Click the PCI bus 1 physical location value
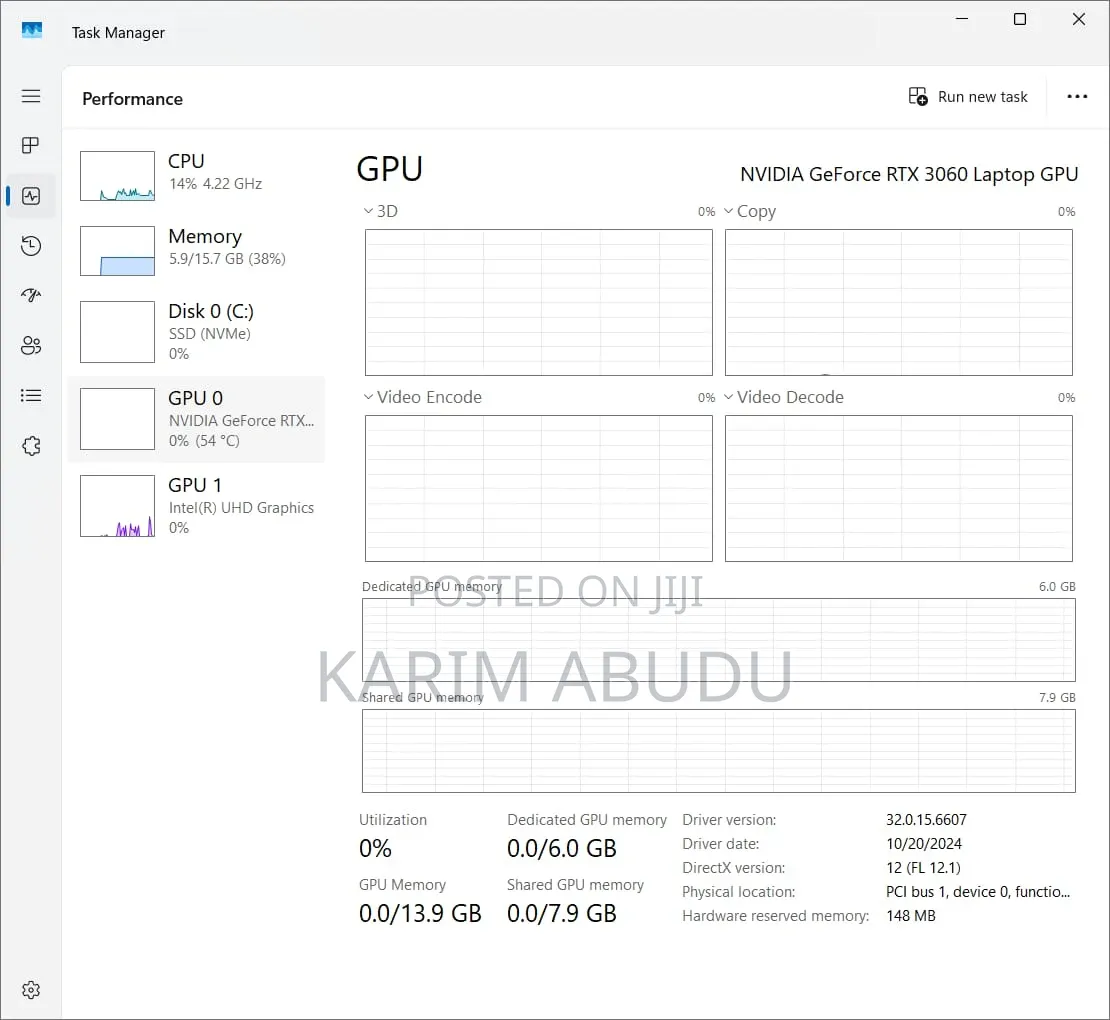Image resolution: width=1110 pixels, height=1020 pixels. (978, 892)
